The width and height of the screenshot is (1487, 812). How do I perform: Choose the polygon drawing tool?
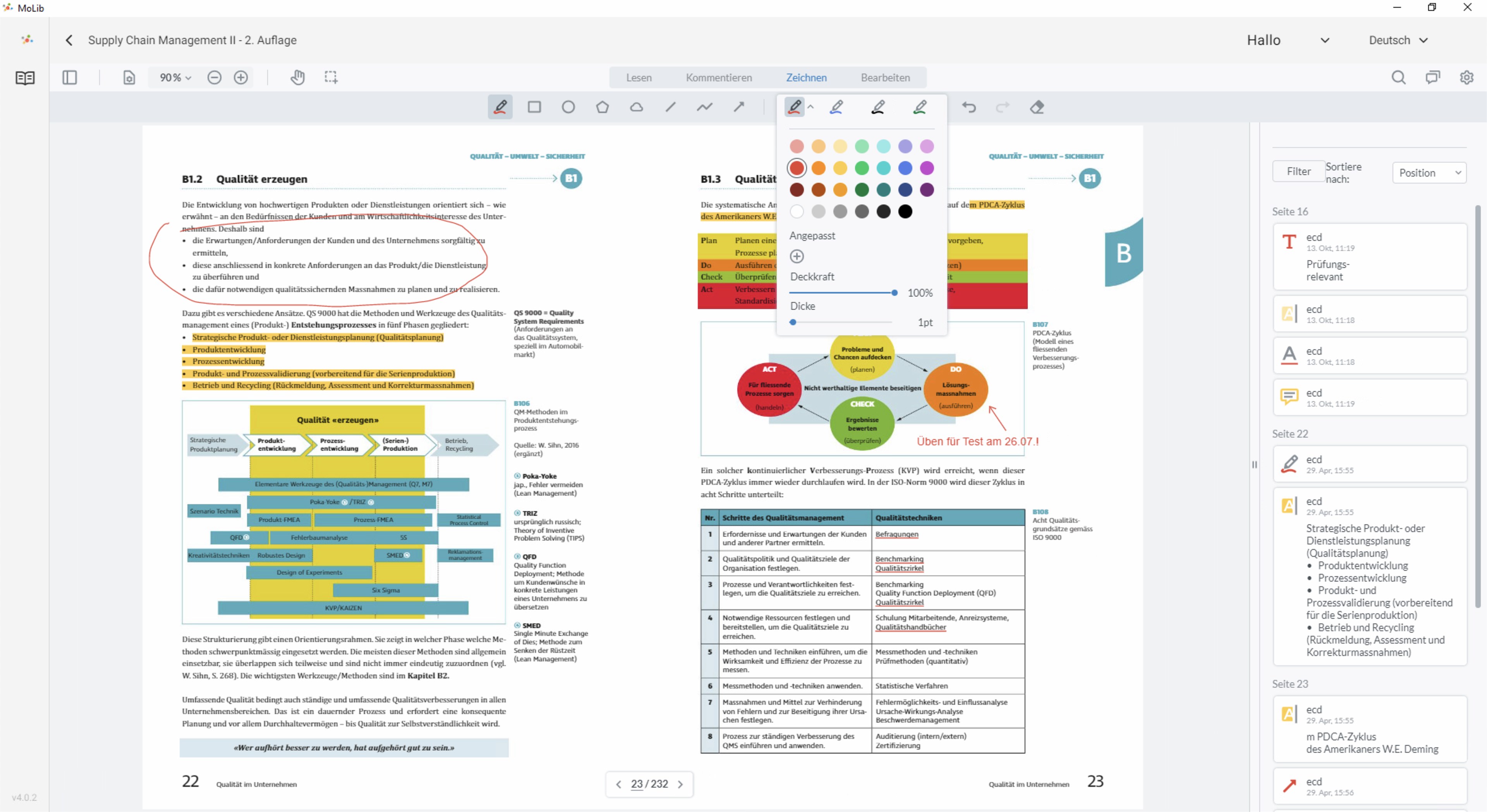pos(602,107)
